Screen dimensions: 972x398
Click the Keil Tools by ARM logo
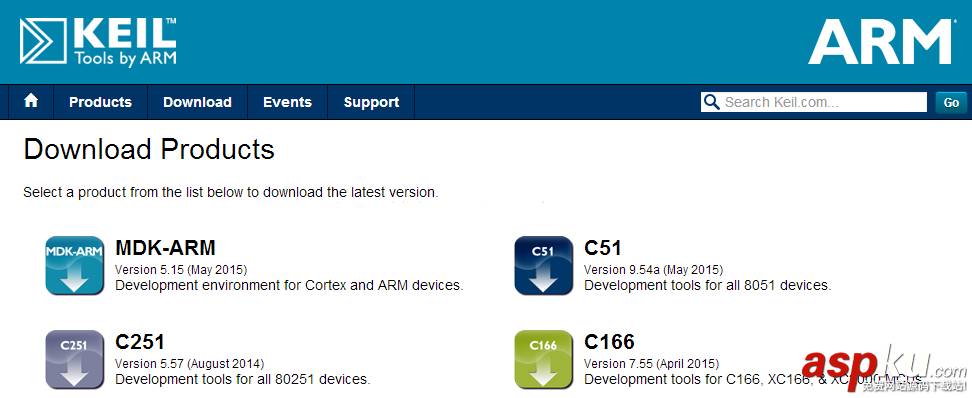tap(98, 42)
